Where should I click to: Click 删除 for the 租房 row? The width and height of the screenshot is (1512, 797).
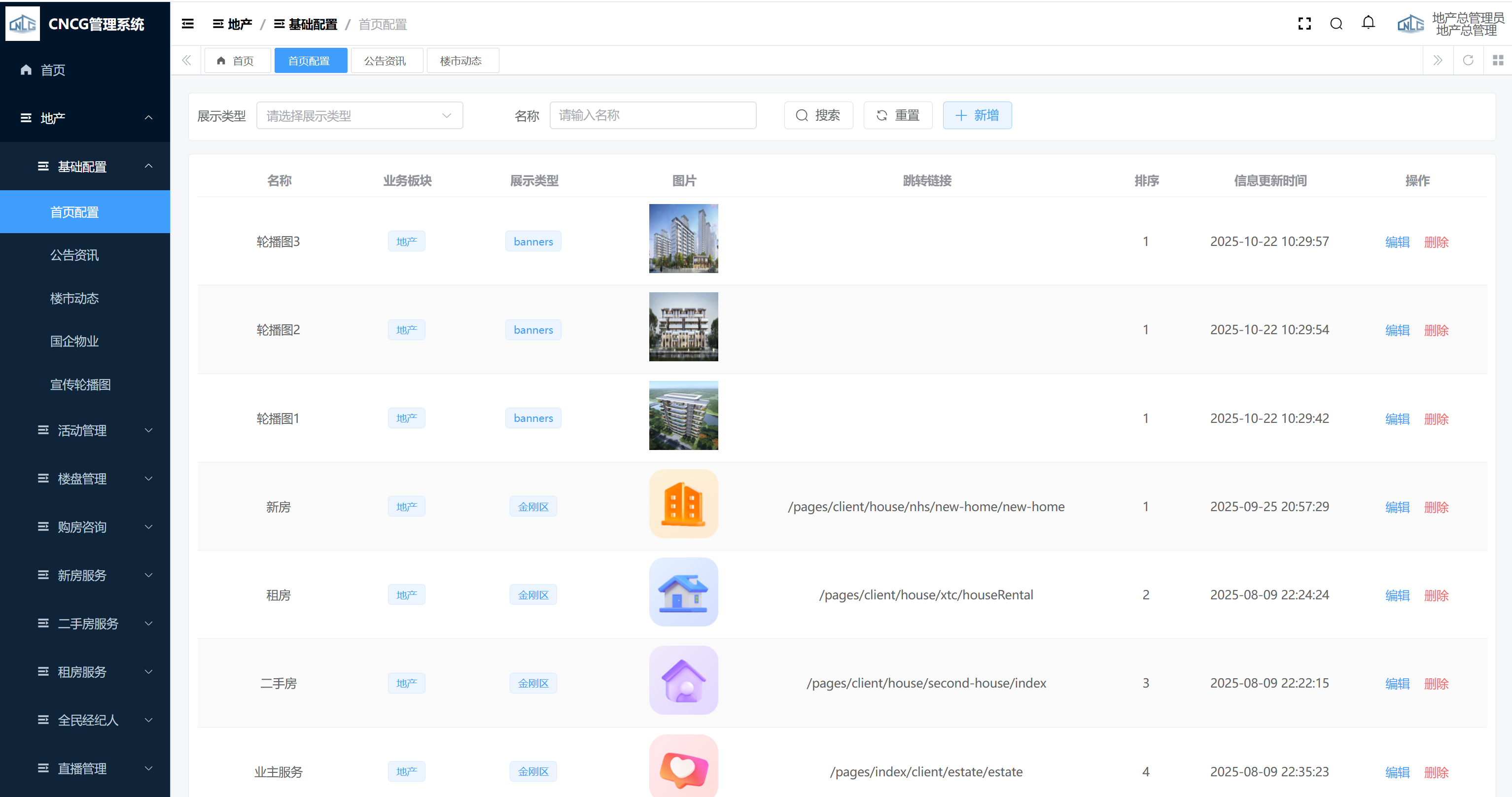click(x=1436, y=595)
